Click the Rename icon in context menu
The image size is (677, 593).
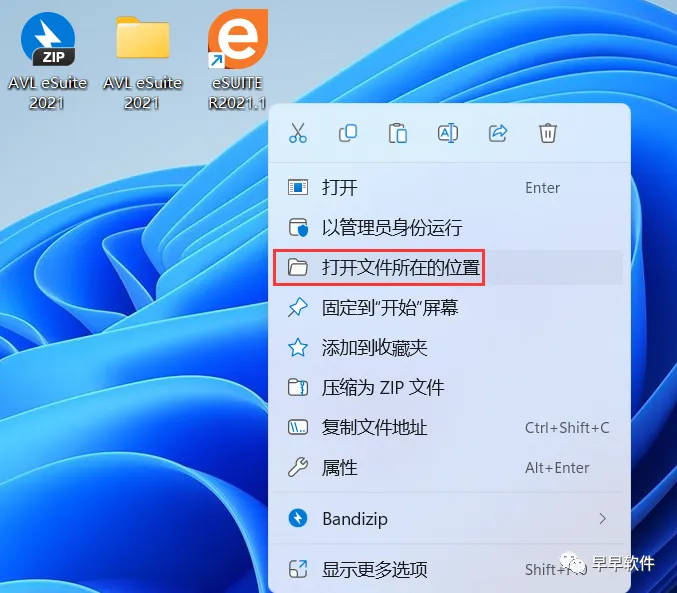click(x=448, y=133)
